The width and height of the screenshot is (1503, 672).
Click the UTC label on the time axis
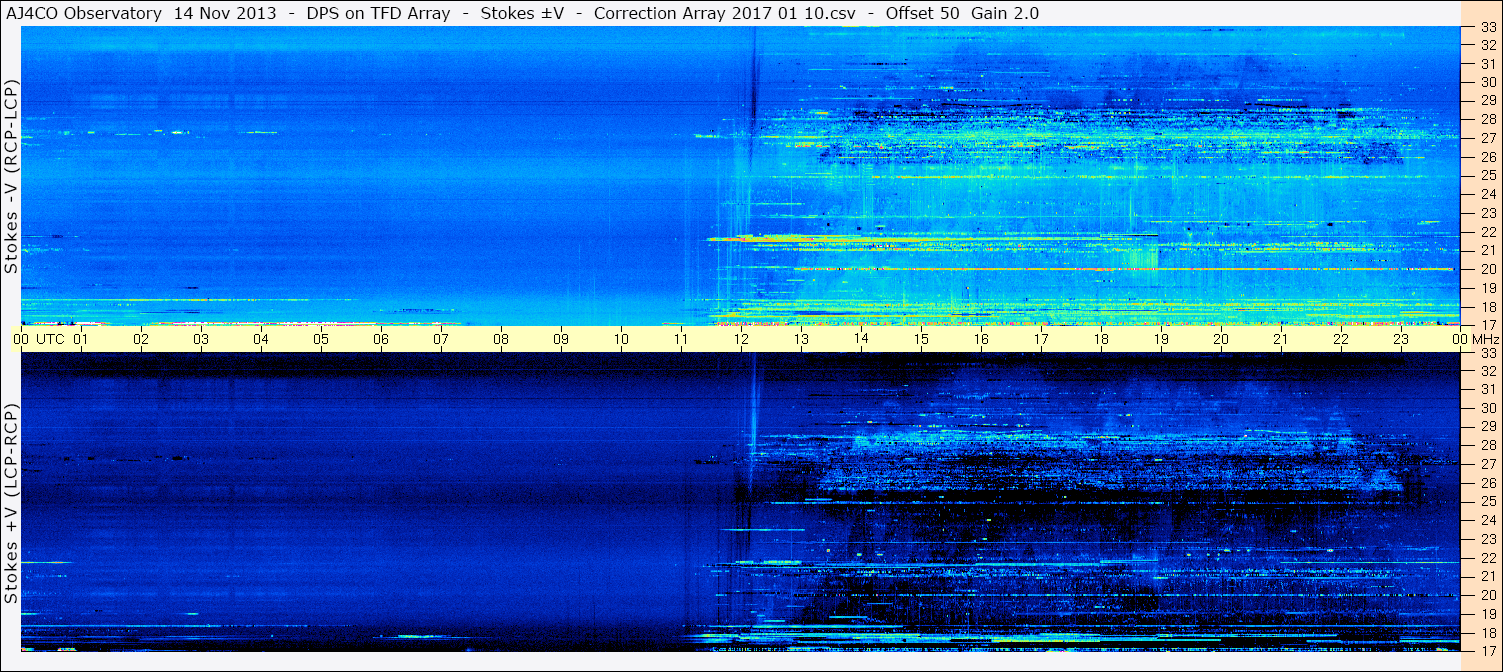(x=50, y=339)
